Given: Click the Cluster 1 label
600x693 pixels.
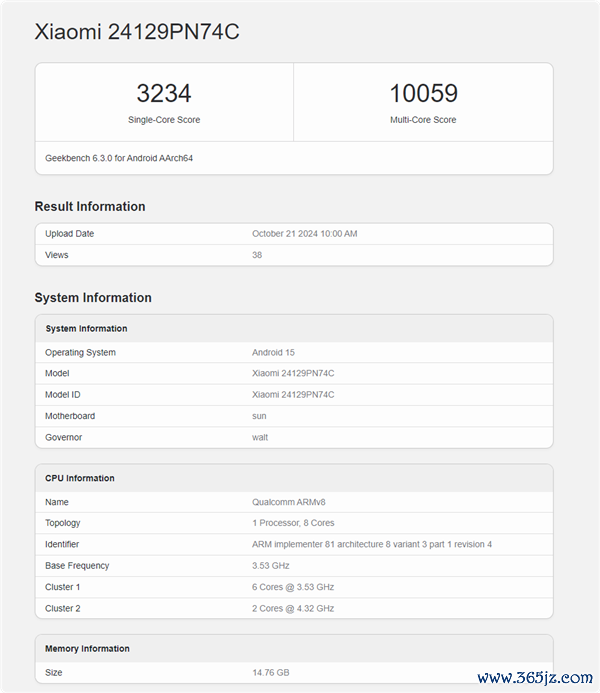Looking at the screenshot, I should (x=62, y=587).
